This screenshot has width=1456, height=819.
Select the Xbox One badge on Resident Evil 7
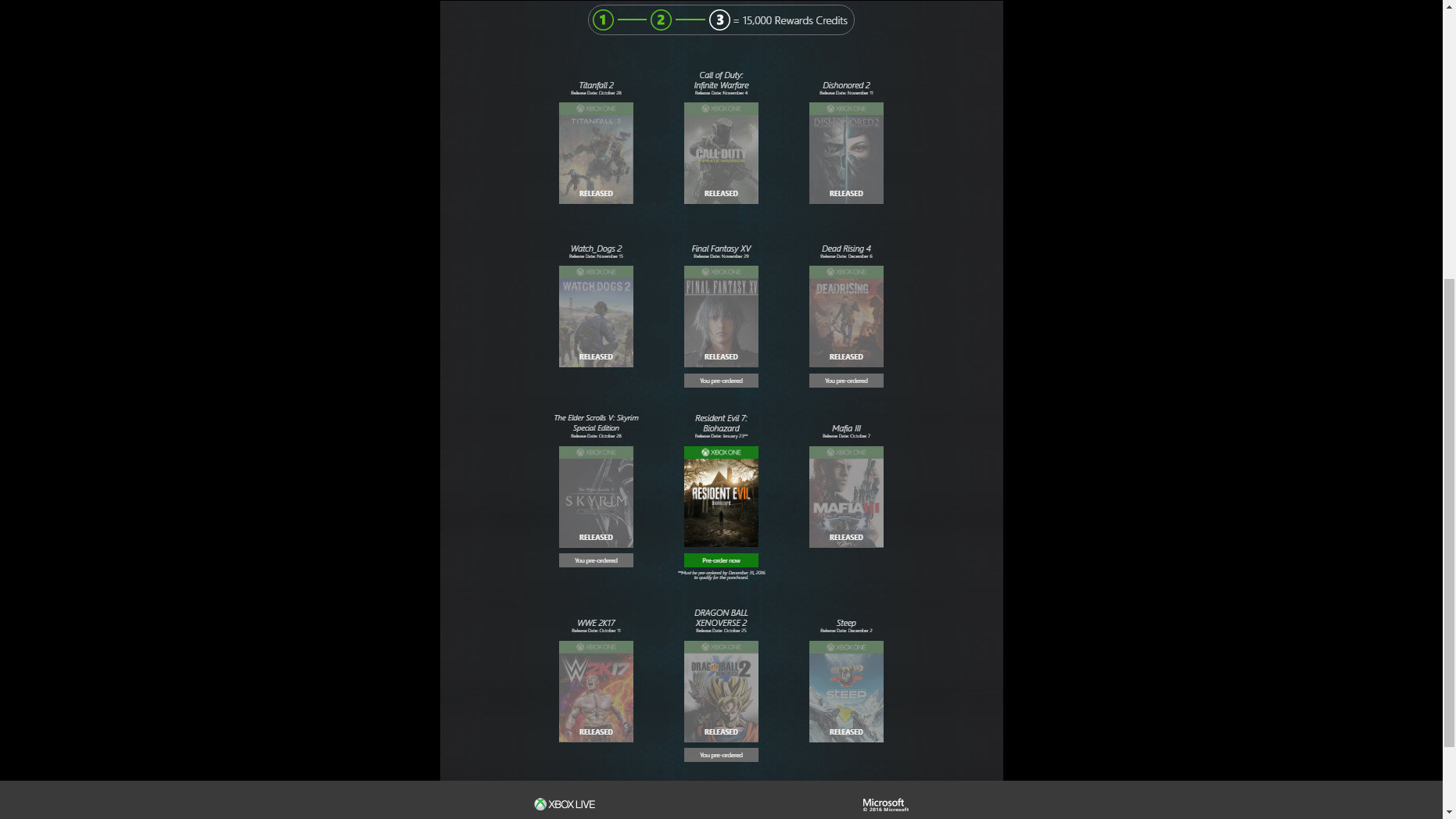click(x=720, y=452)
